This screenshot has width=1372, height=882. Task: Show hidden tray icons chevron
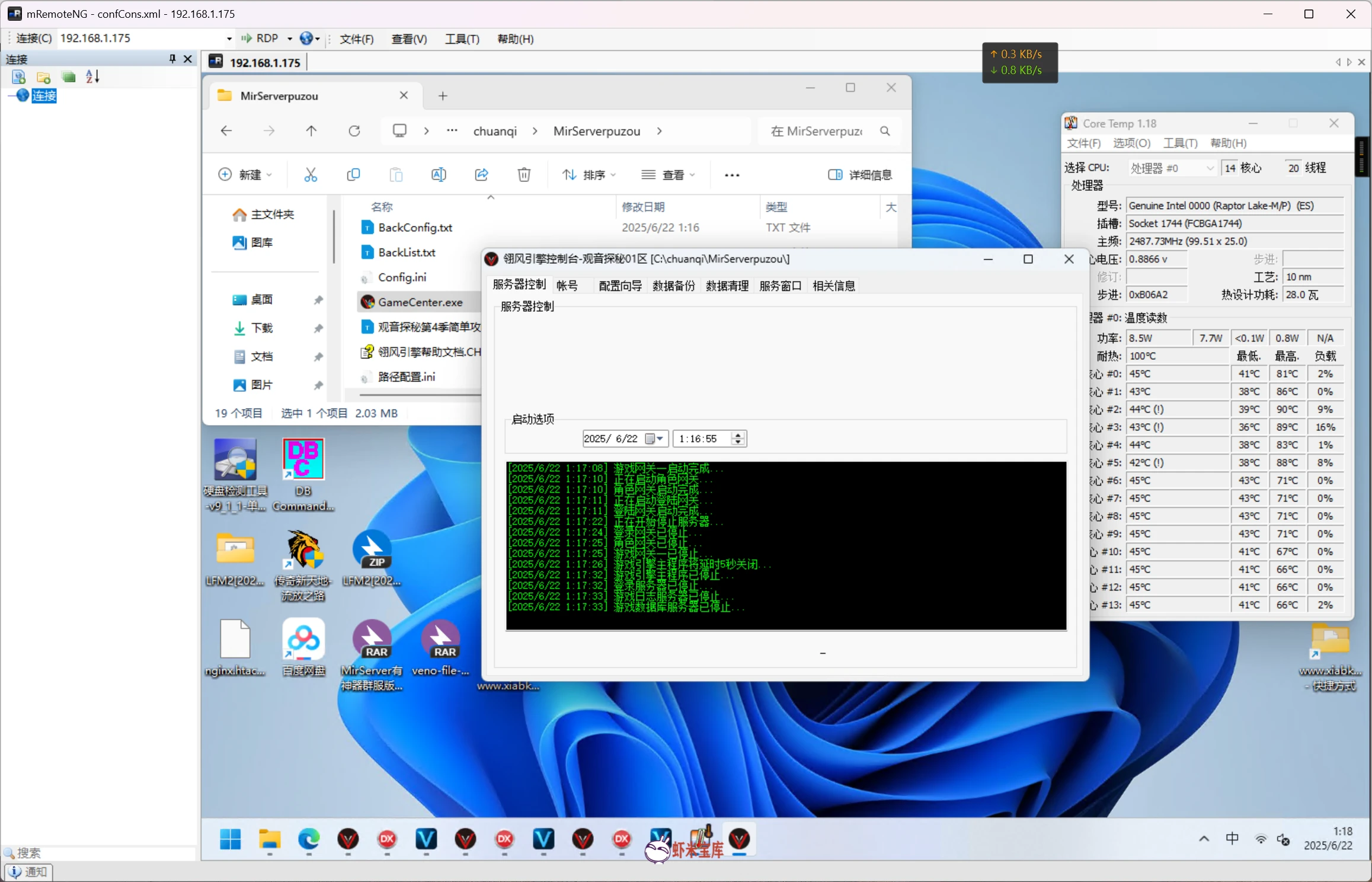point(1204,839)
